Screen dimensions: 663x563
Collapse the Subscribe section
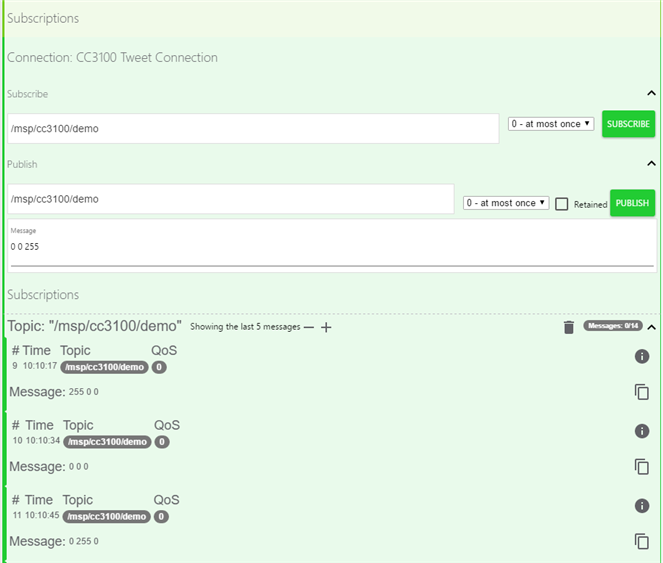[651, 93]
